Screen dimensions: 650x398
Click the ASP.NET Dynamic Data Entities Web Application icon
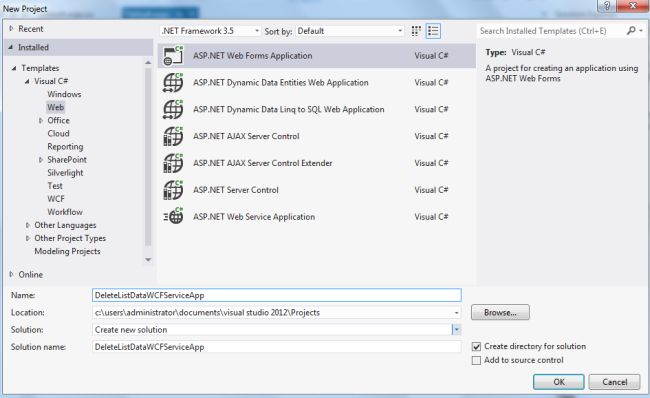[173, 83]
